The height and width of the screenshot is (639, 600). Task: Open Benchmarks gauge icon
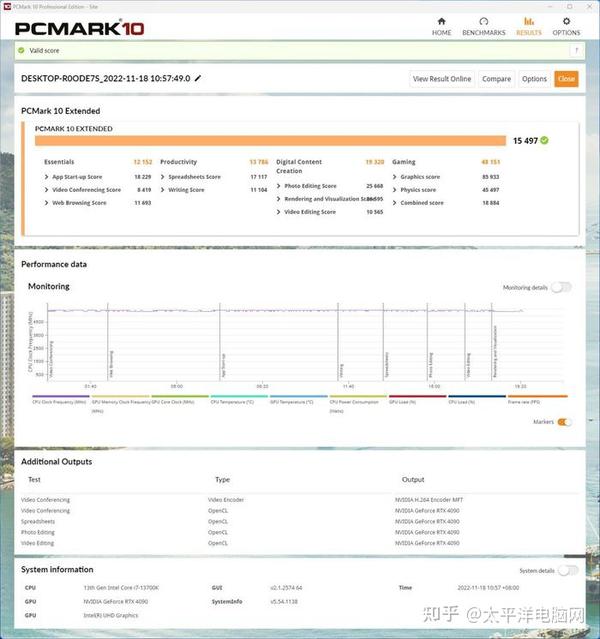[483, 21]
